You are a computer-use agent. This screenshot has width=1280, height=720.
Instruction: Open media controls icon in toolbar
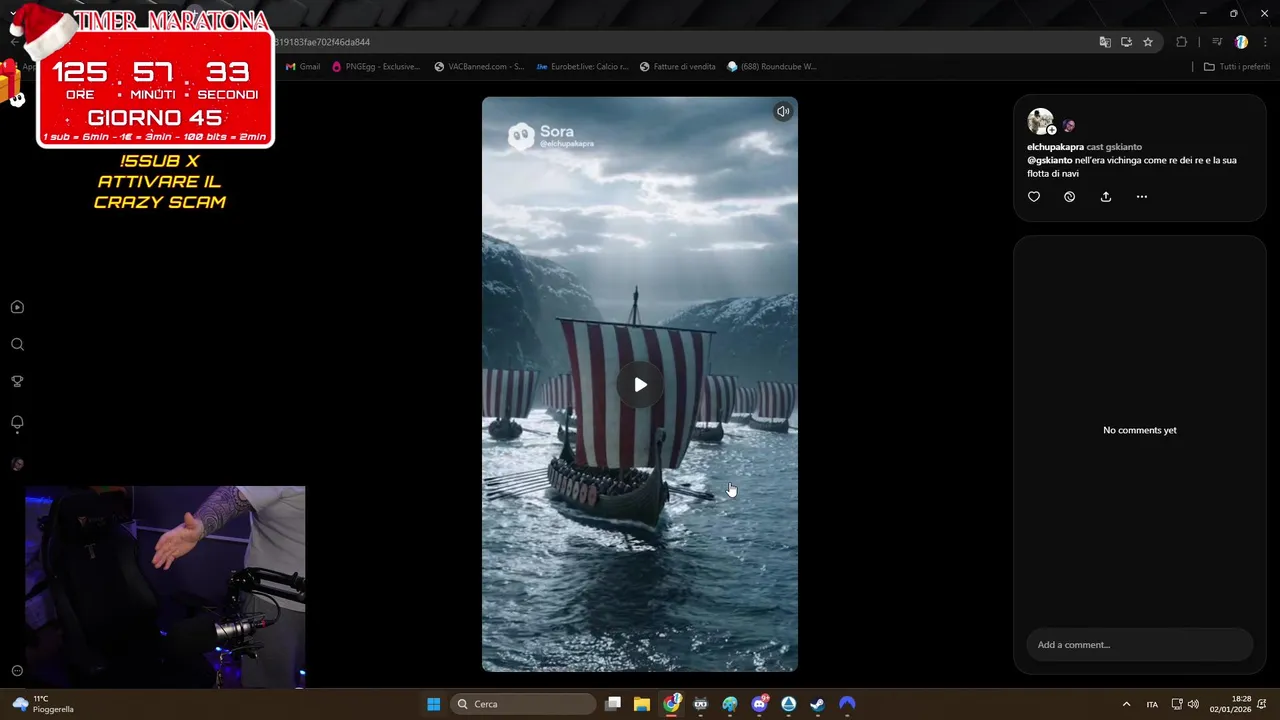pos(1217,42)
